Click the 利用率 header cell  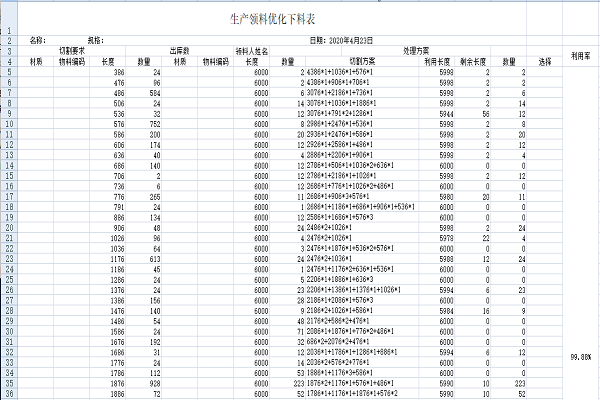pos(580,56)
